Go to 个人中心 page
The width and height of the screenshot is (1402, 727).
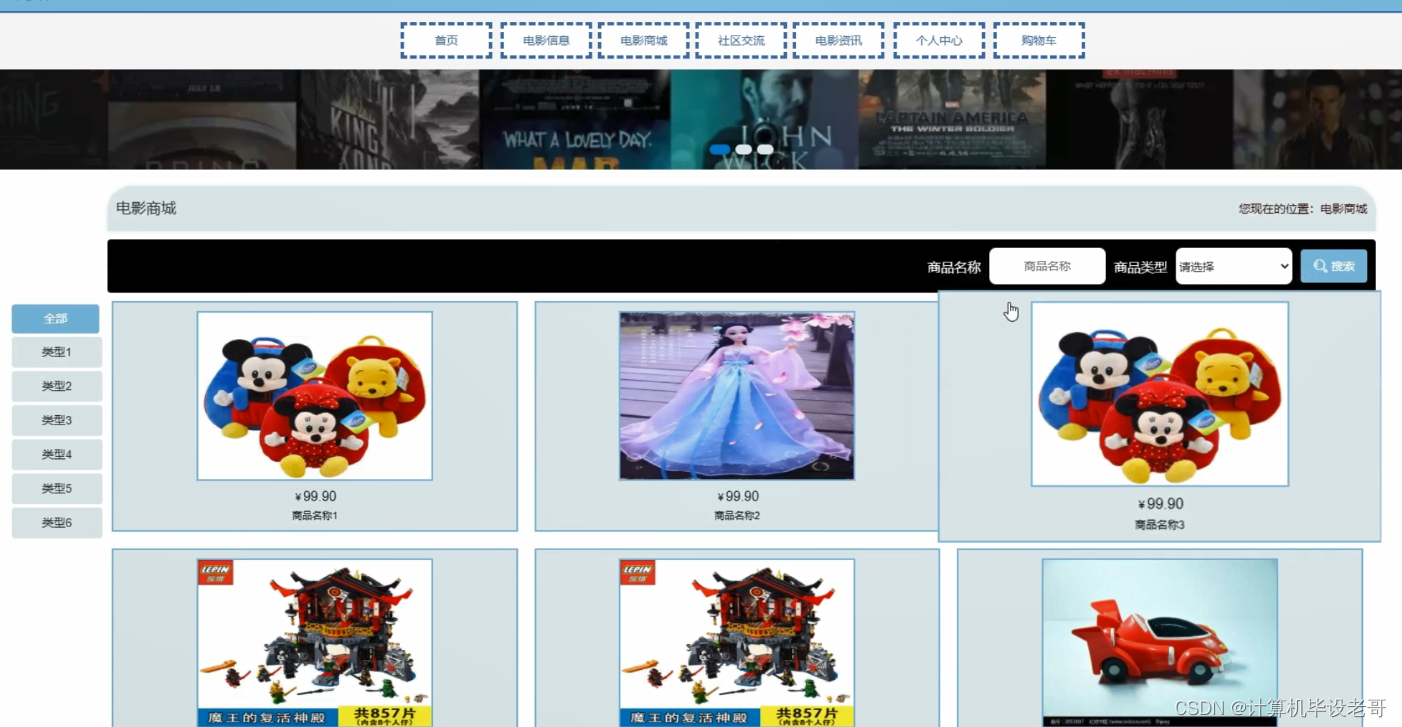click(x=939, y=41)
